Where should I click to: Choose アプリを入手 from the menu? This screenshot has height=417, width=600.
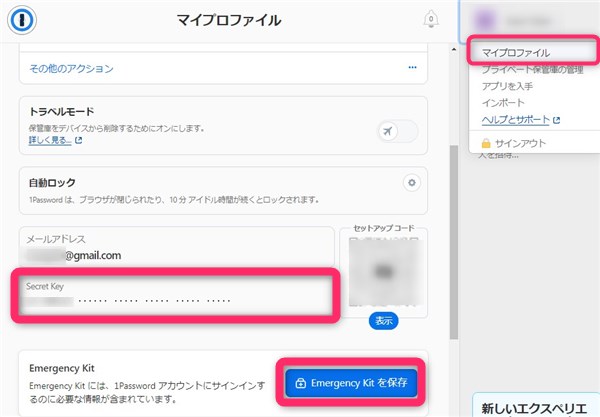coord(507,86)
